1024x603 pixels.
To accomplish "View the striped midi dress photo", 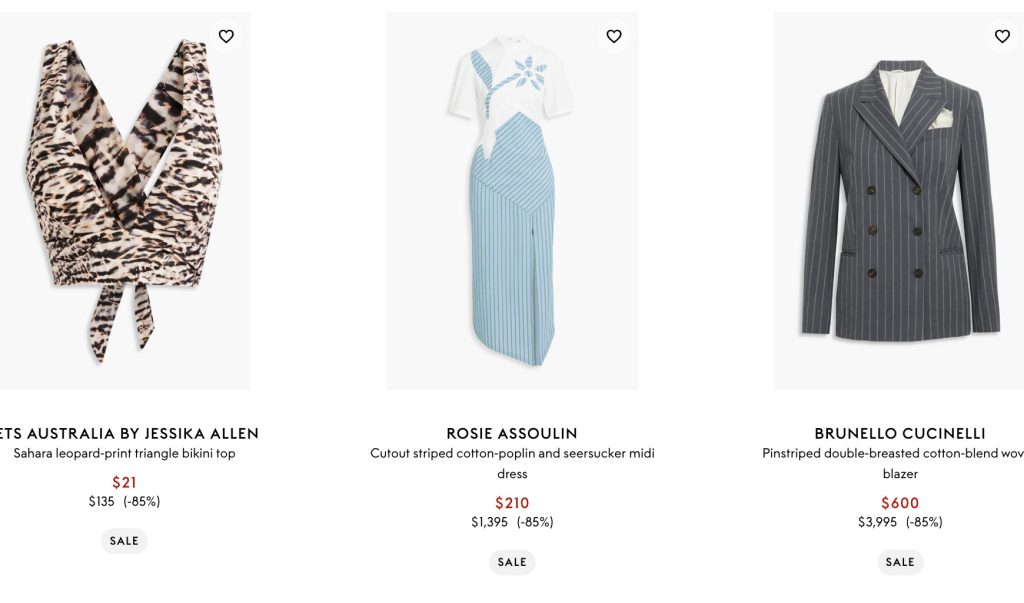I will coord(512,200).
